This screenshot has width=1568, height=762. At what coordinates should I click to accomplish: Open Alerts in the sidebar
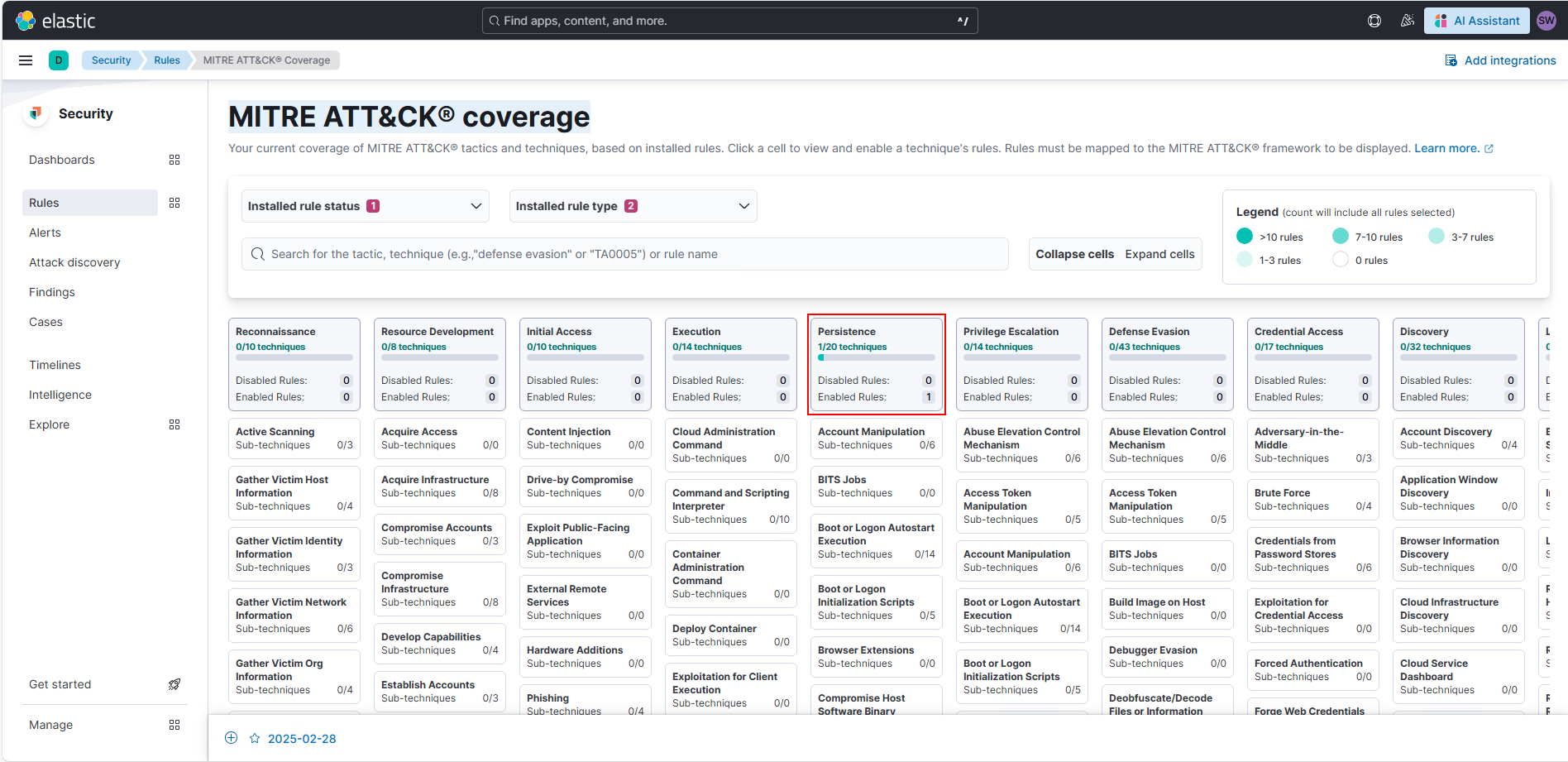(x=45, y=232)
